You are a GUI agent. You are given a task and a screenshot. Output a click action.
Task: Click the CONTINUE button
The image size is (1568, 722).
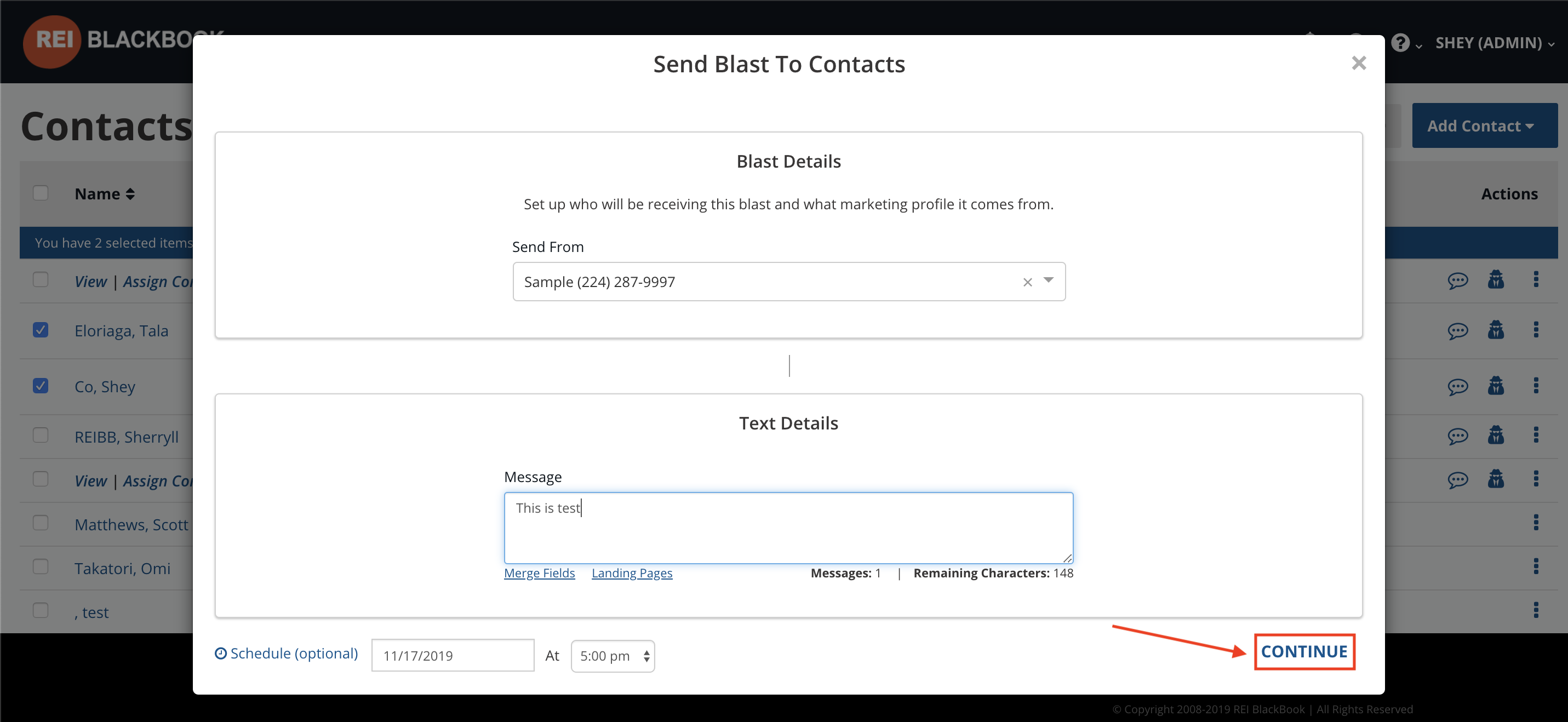tap(1304, 651)
